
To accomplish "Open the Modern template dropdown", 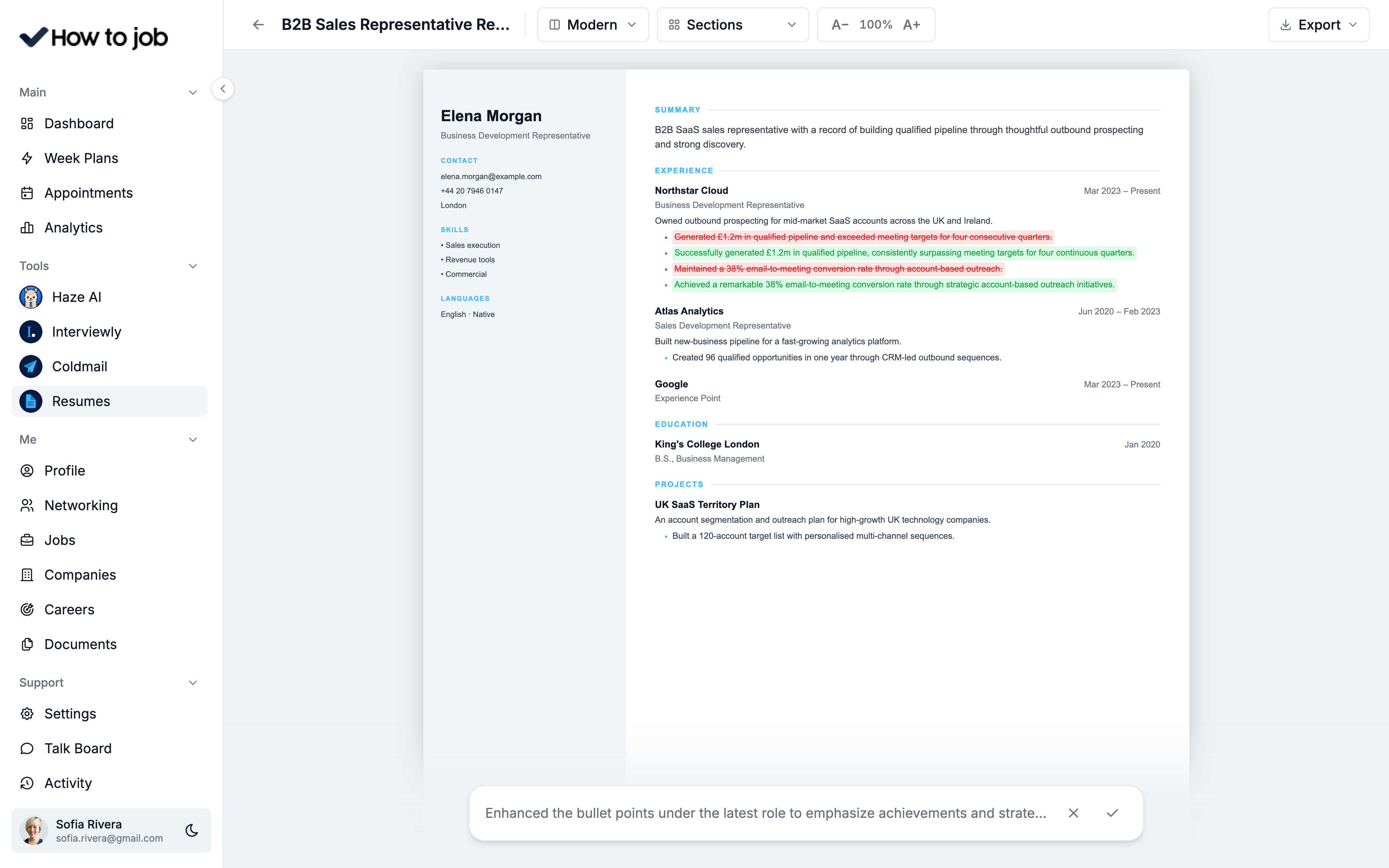I will [593, 25].
